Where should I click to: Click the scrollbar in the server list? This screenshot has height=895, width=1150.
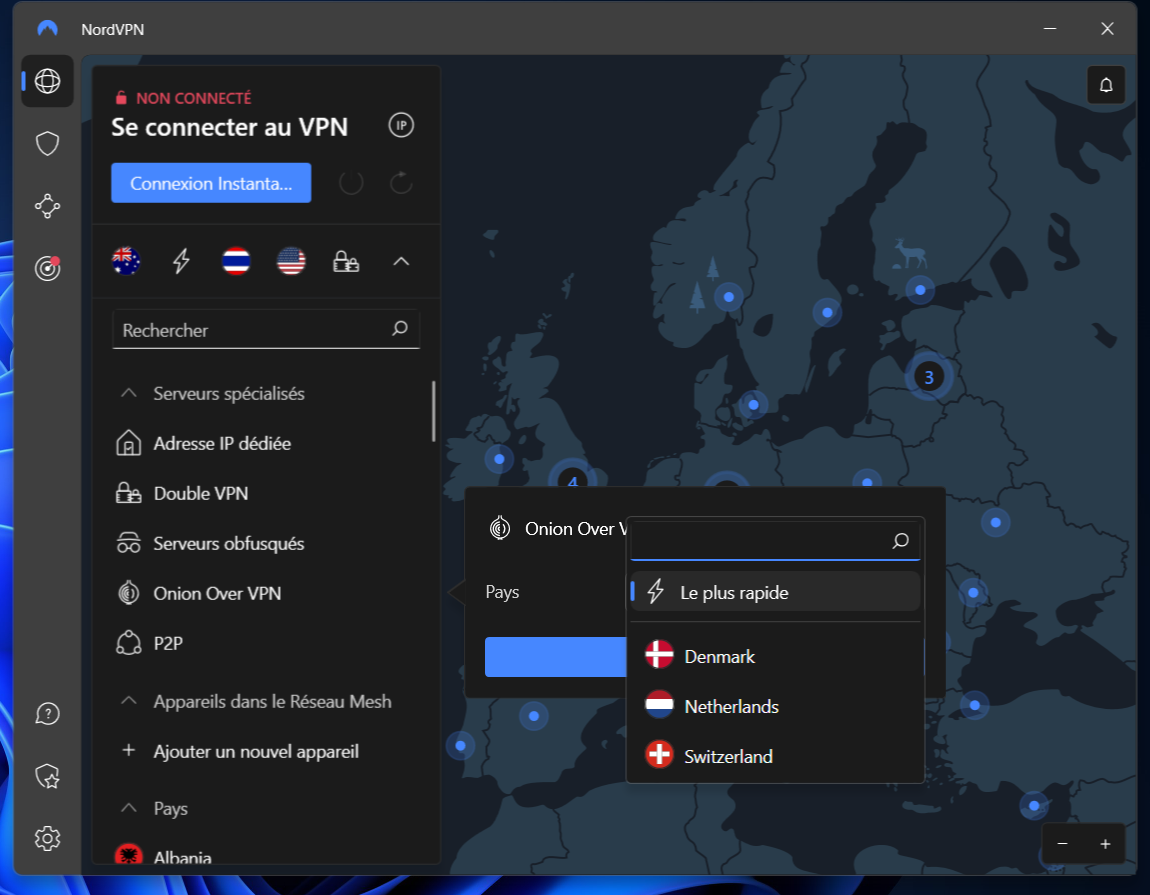pos(433,412)
